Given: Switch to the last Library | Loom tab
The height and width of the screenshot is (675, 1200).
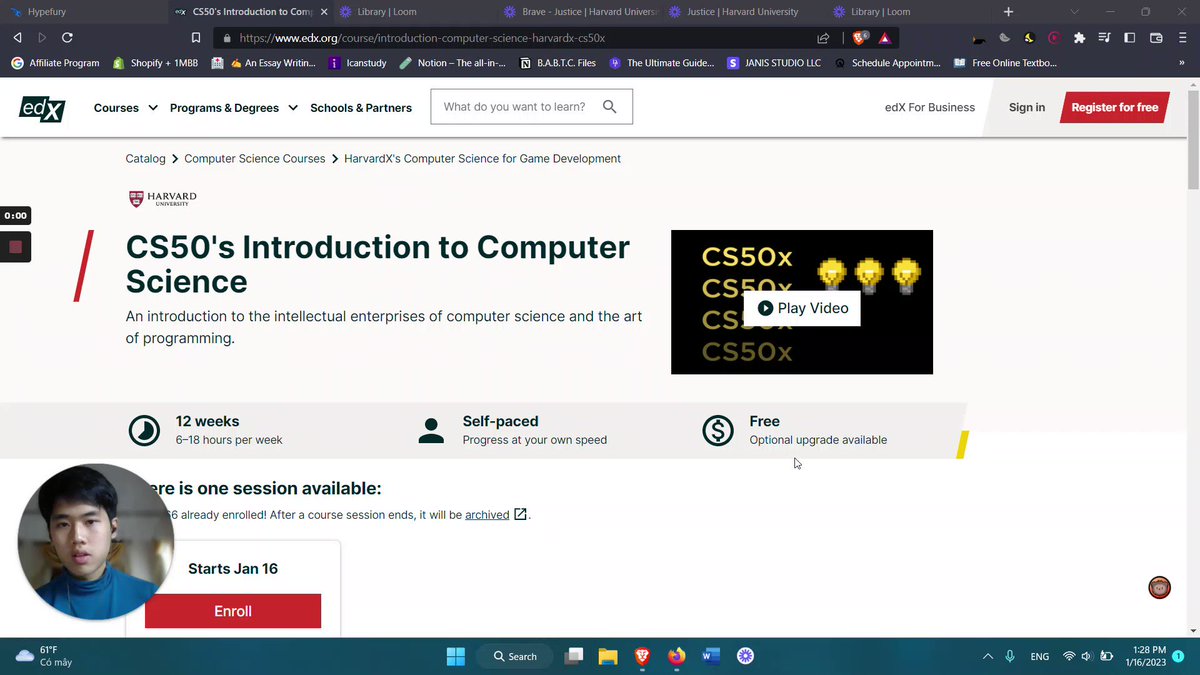Looking at the screenshot, I should [x=908, y=12].
